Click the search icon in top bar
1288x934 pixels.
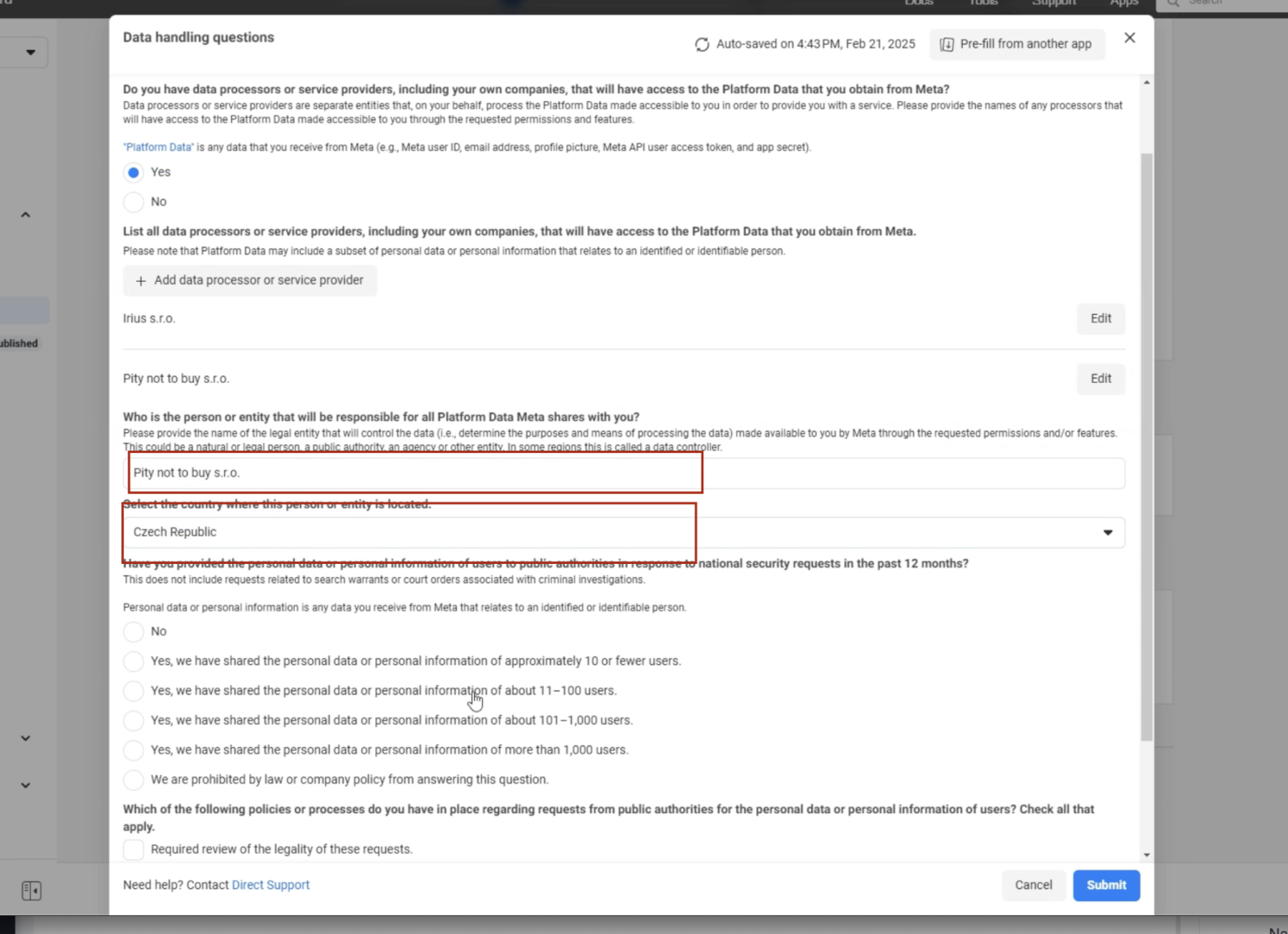pos(1173,3)
